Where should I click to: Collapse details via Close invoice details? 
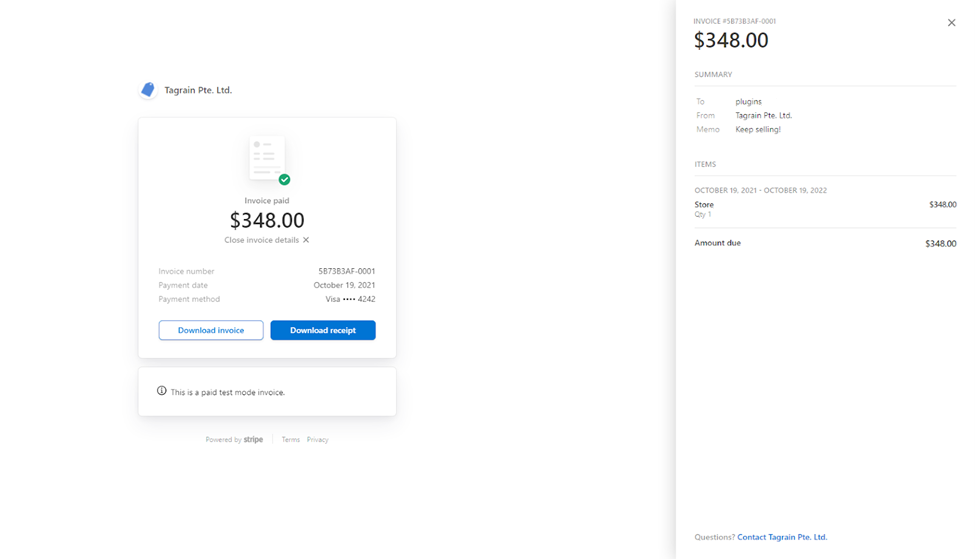point(267,240)
